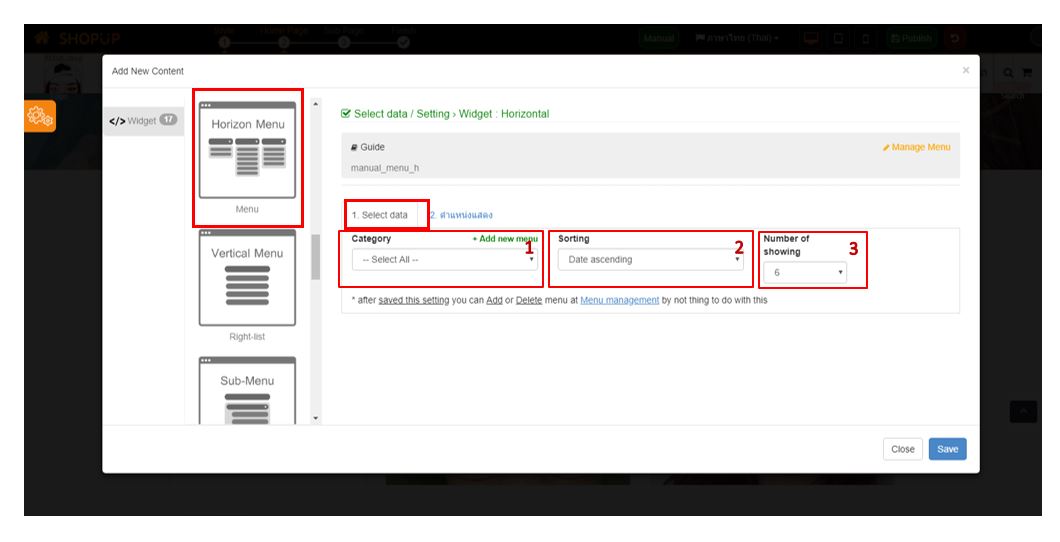This screenshot has height=542, width=1060.
Task: Click the orange settings gears icon
Action: tap(40, 116)
